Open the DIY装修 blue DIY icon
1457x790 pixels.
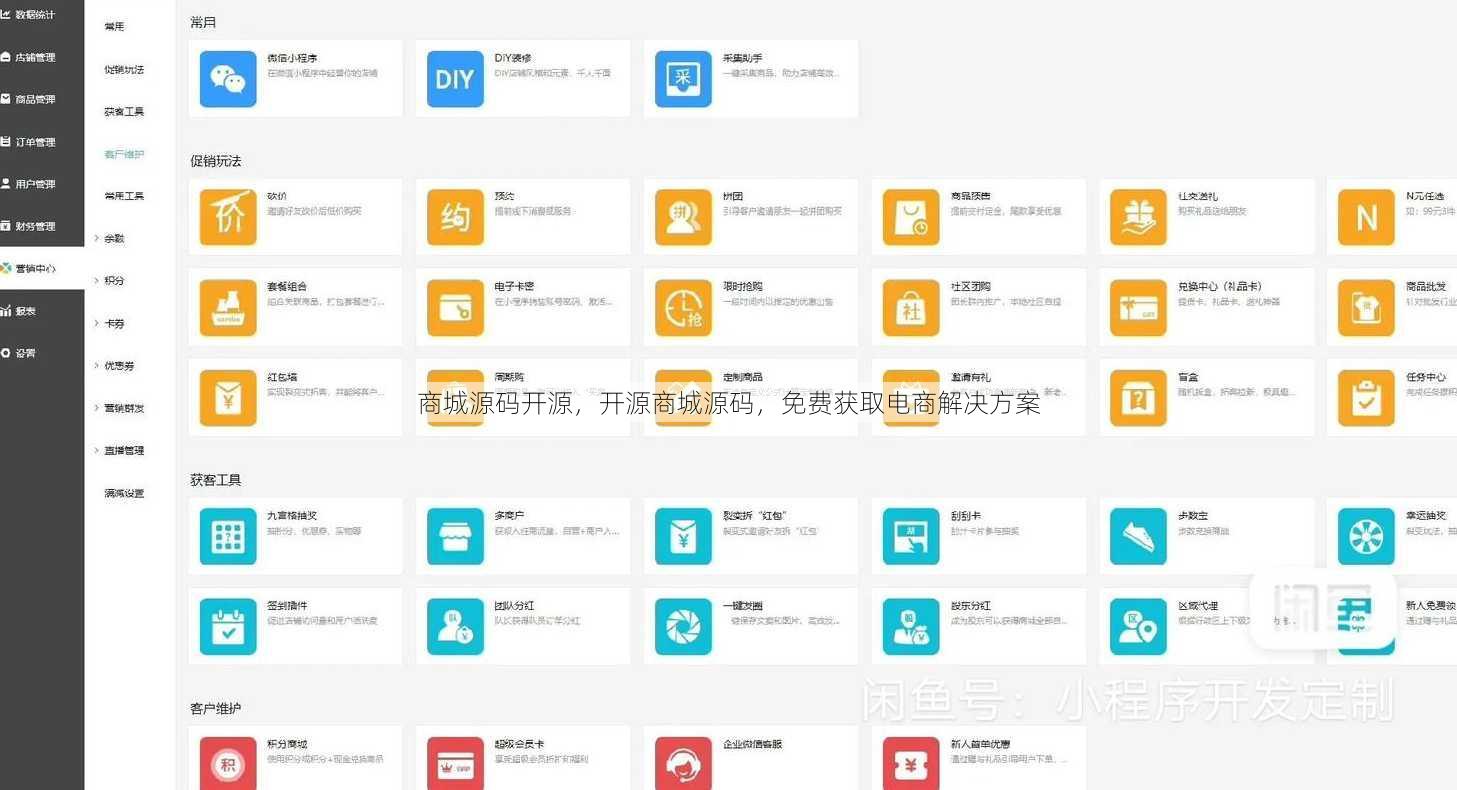click(455, 79)
